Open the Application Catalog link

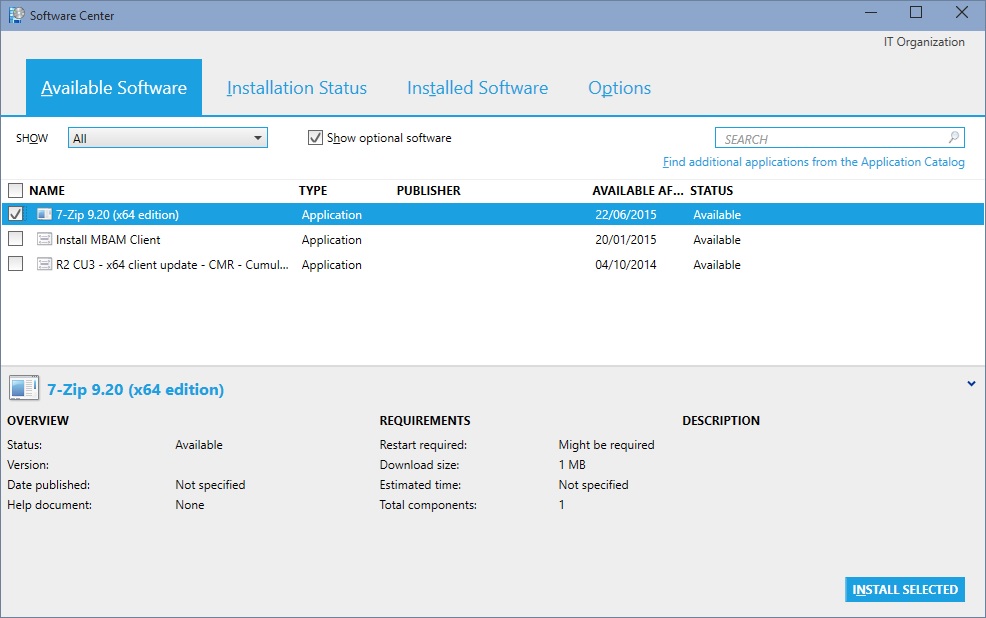(813, 162)
